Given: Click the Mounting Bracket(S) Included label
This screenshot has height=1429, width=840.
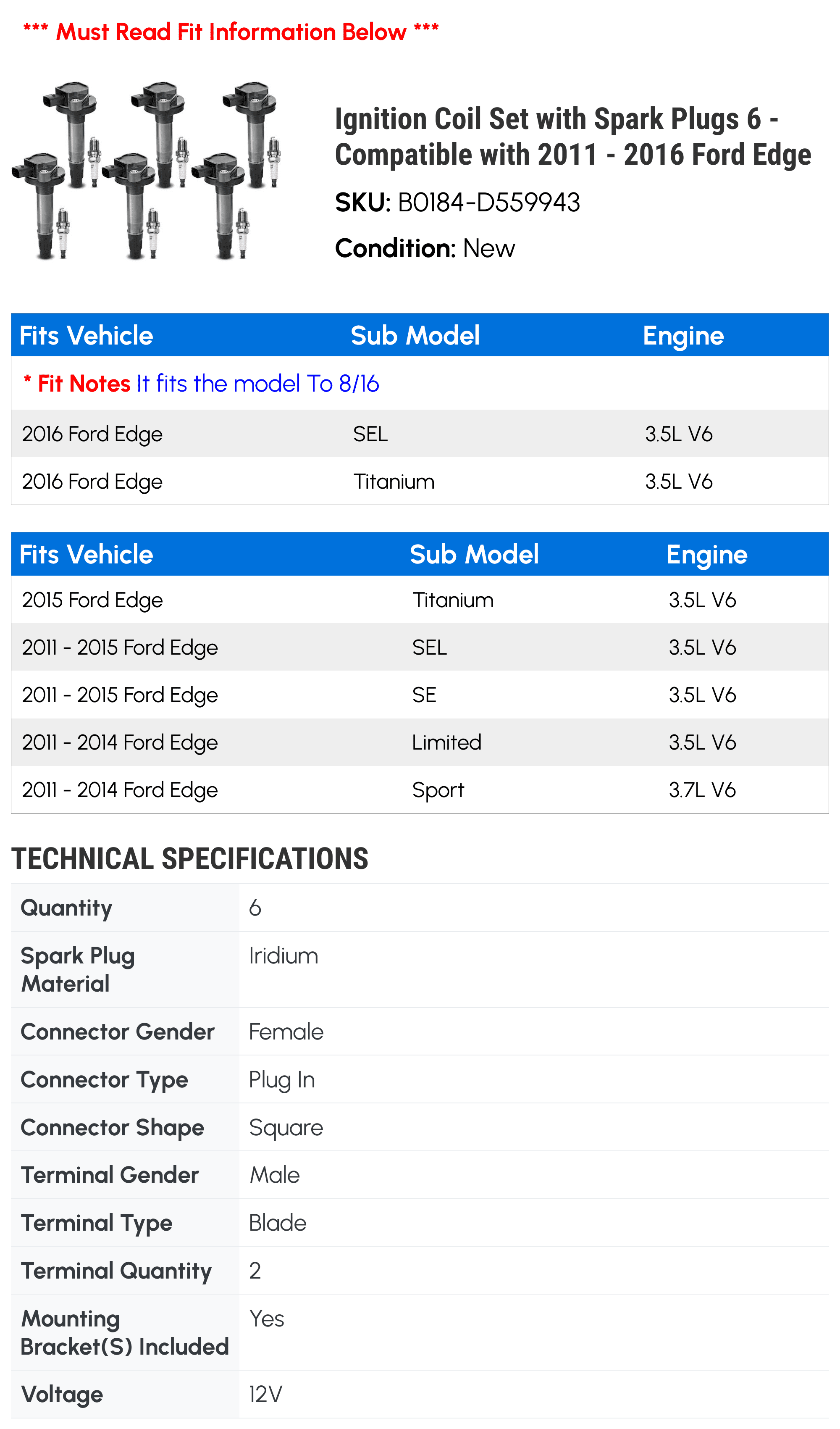Looking at the screenshot, I should pos(125,1333).
